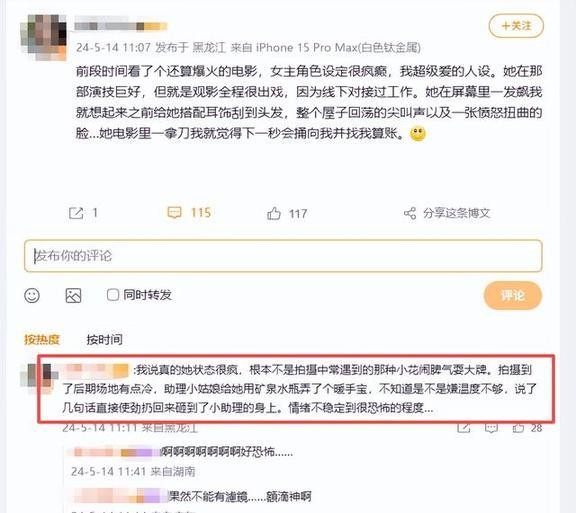Screen dimensions: 576x513
Task: Open the post author's pixelated avatar
Action: coord(44,37)
